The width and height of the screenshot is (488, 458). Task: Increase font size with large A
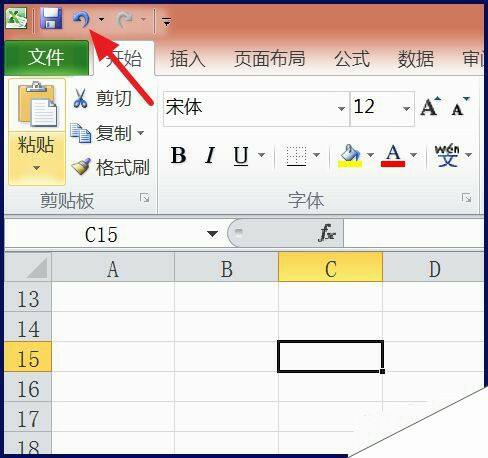tap(431, 107)
